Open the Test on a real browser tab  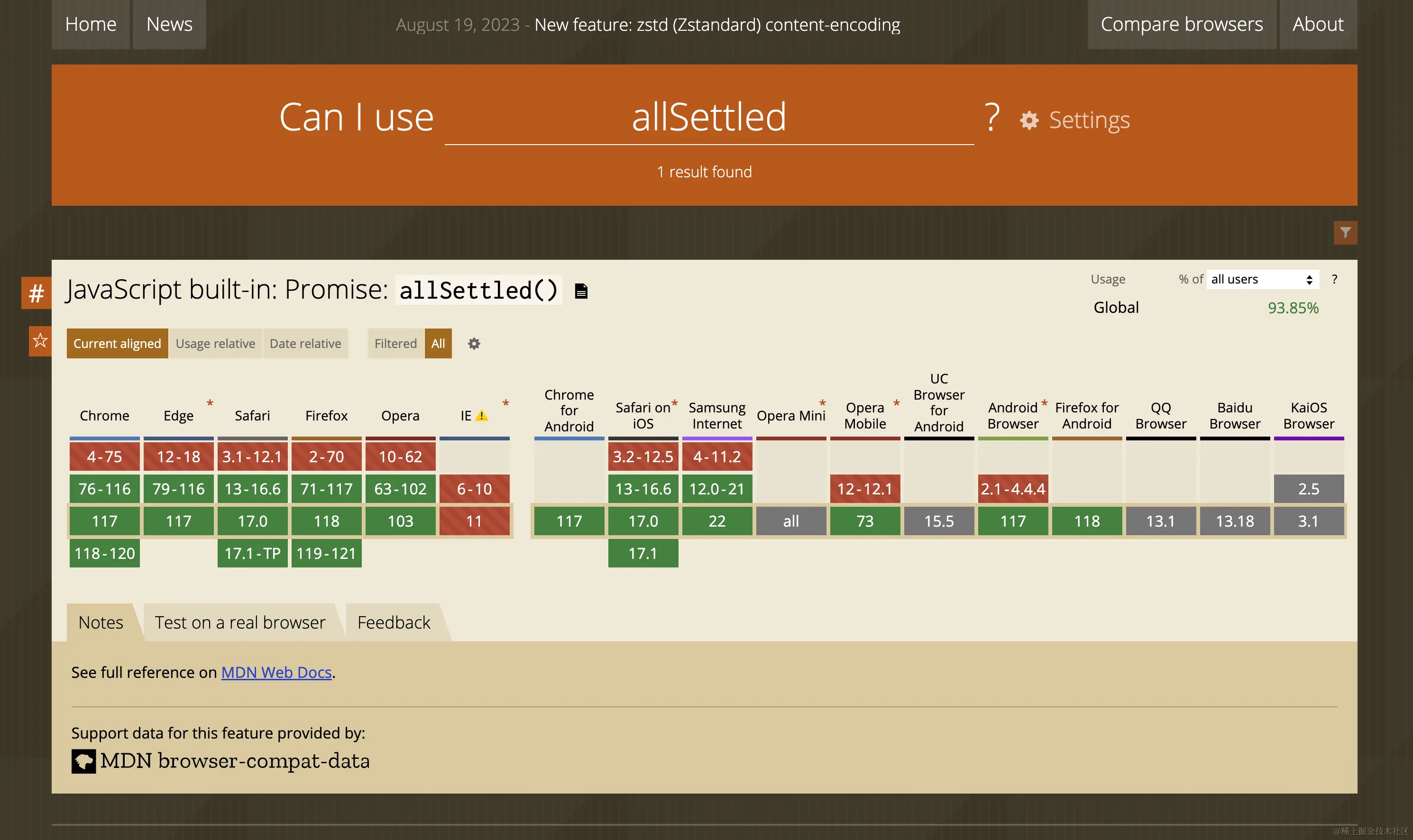coord(240,622)
